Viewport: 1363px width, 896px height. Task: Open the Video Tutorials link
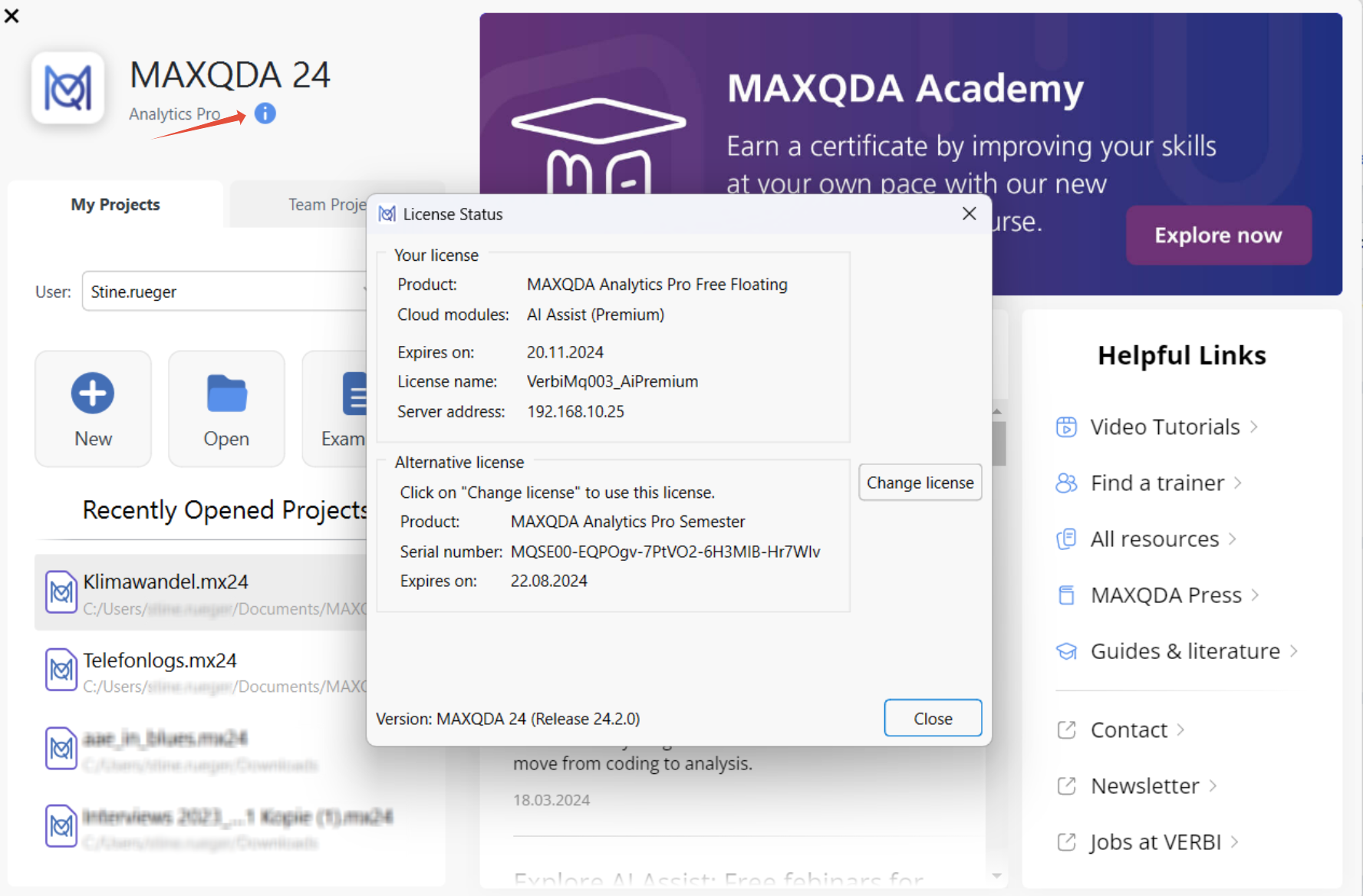tap(1165, 427)
